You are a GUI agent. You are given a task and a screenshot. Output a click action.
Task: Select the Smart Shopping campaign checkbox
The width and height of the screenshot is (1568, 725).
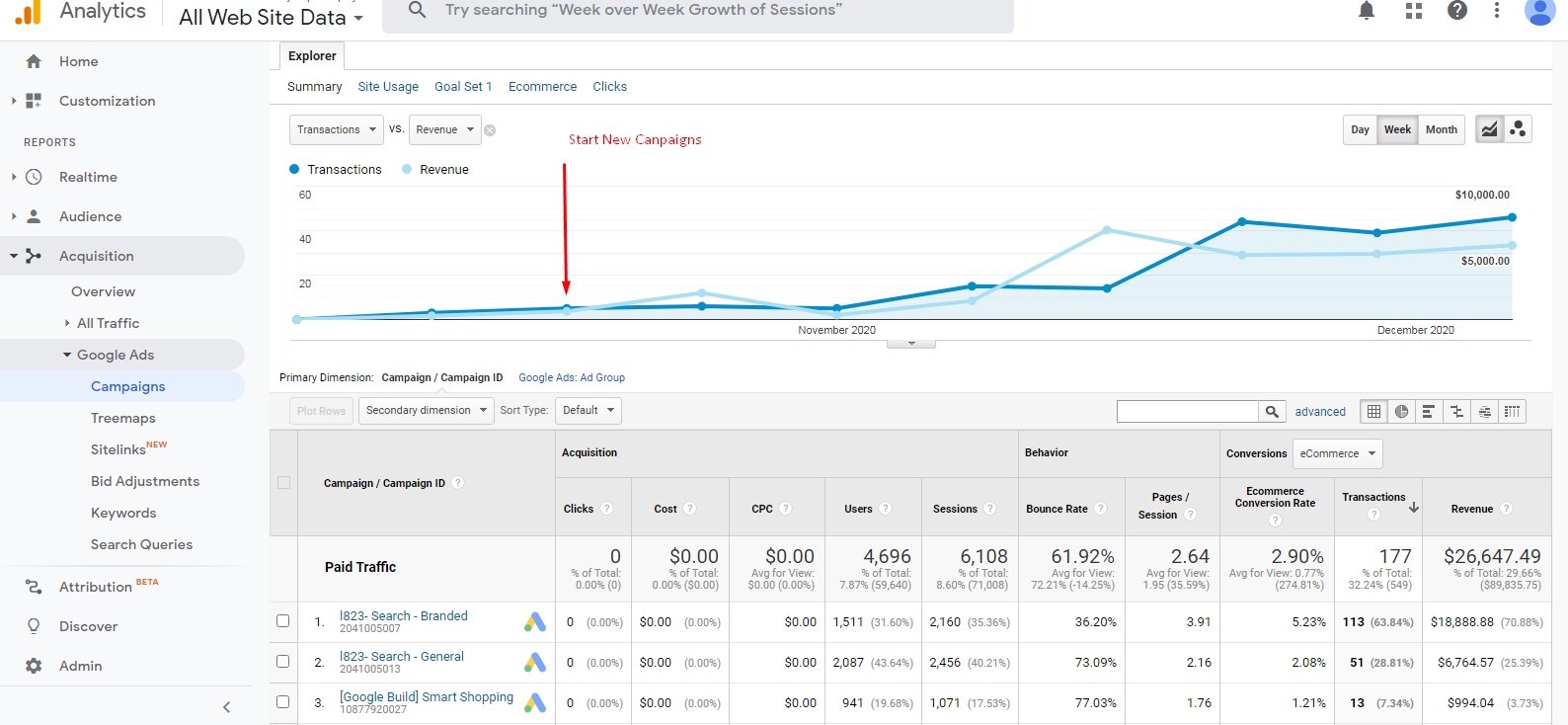click(x=283, y=702)
